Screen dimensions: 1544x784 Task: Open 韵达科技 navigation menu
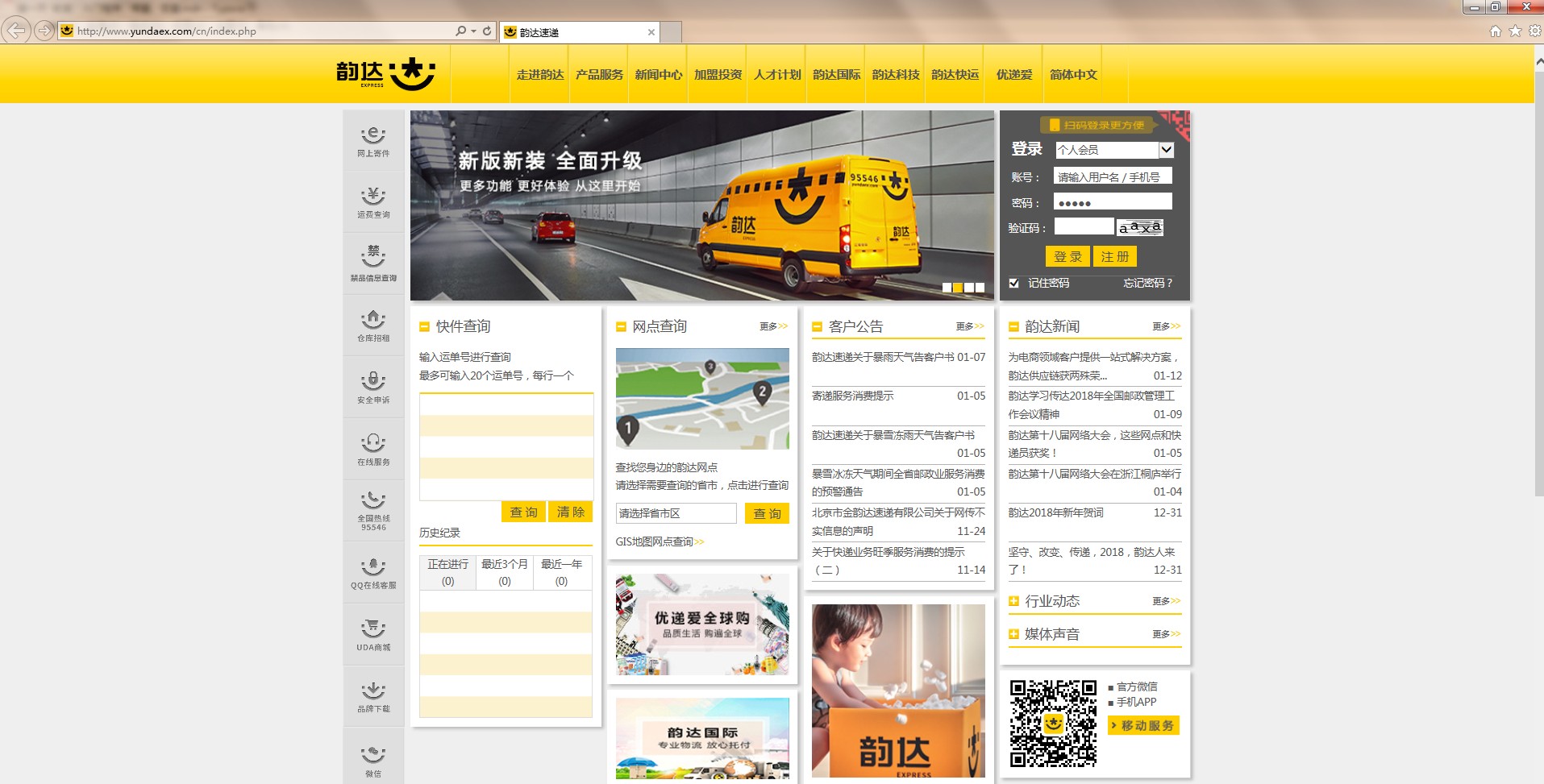(896, 74)
